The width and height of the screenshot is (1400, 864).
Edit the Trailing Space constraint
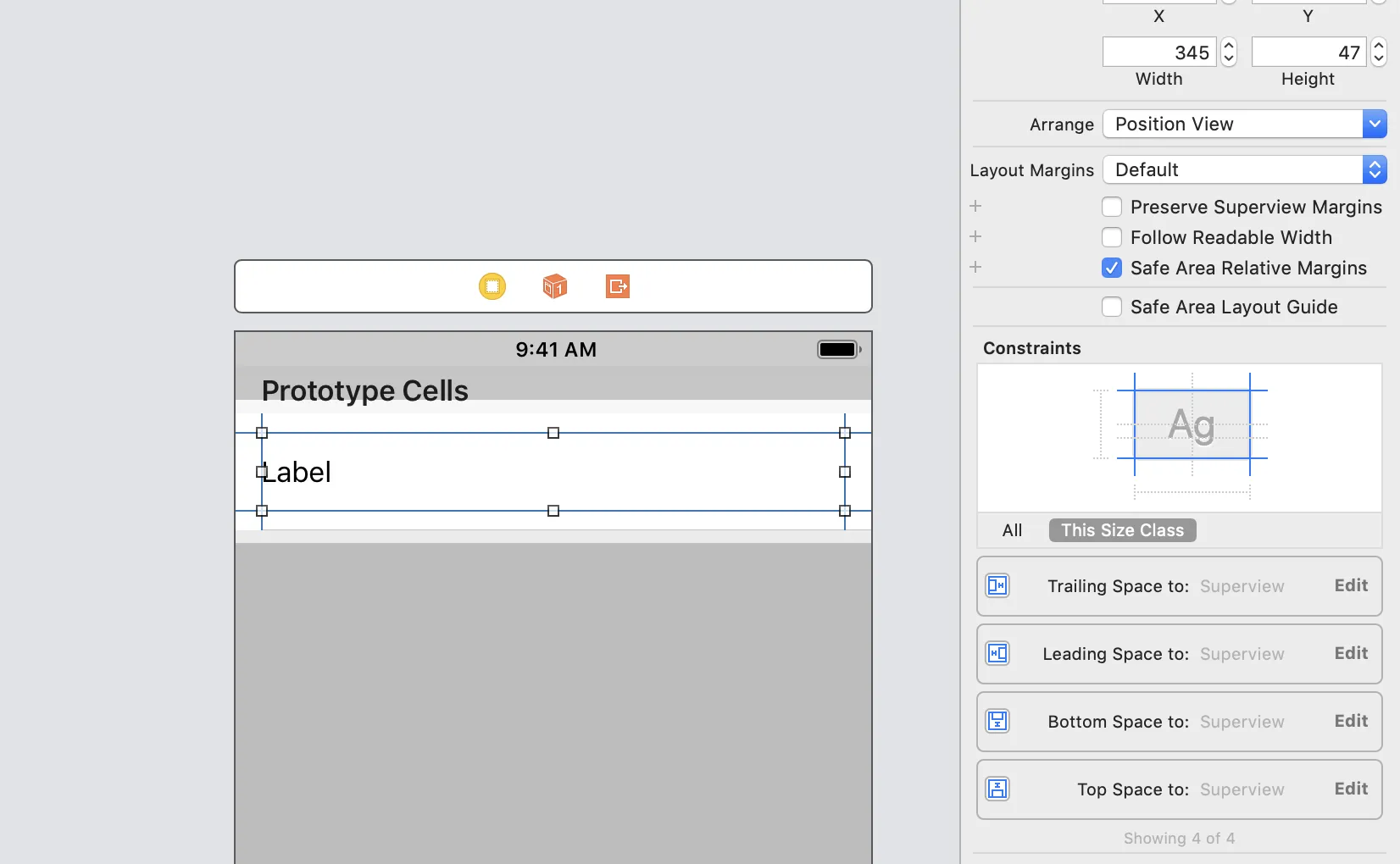click(1351, 585)
